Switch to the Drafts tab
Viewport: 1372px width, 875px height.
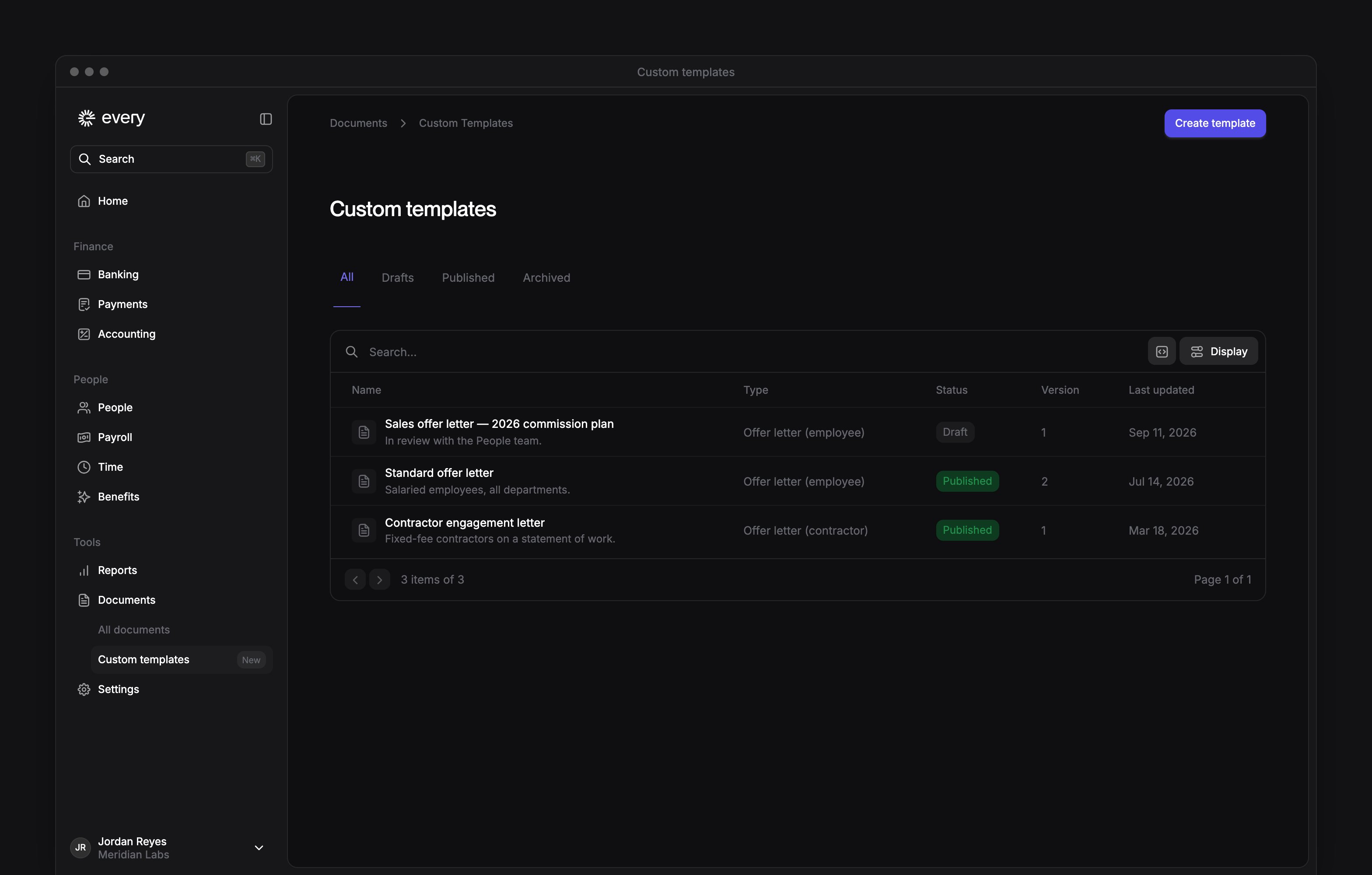click(x=398, y=278)
